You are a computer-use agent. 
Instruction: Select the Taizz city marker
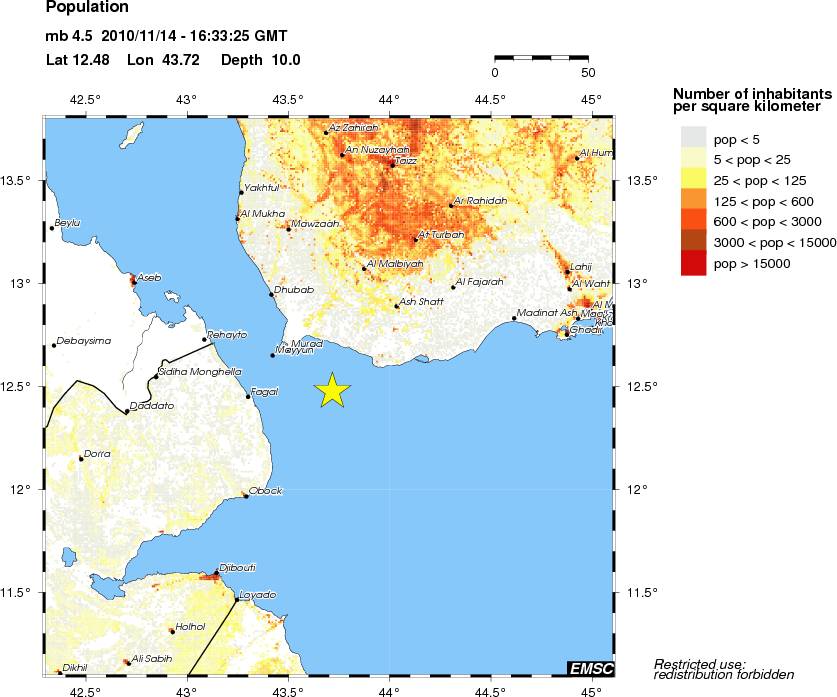tap(391, 164)
